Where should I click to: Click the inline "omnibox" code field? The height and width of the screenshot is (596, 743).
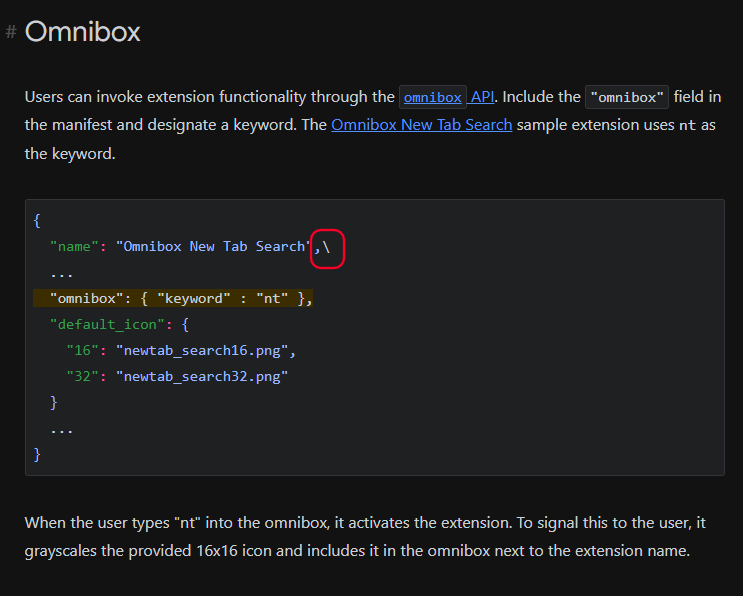pos(627,97)
